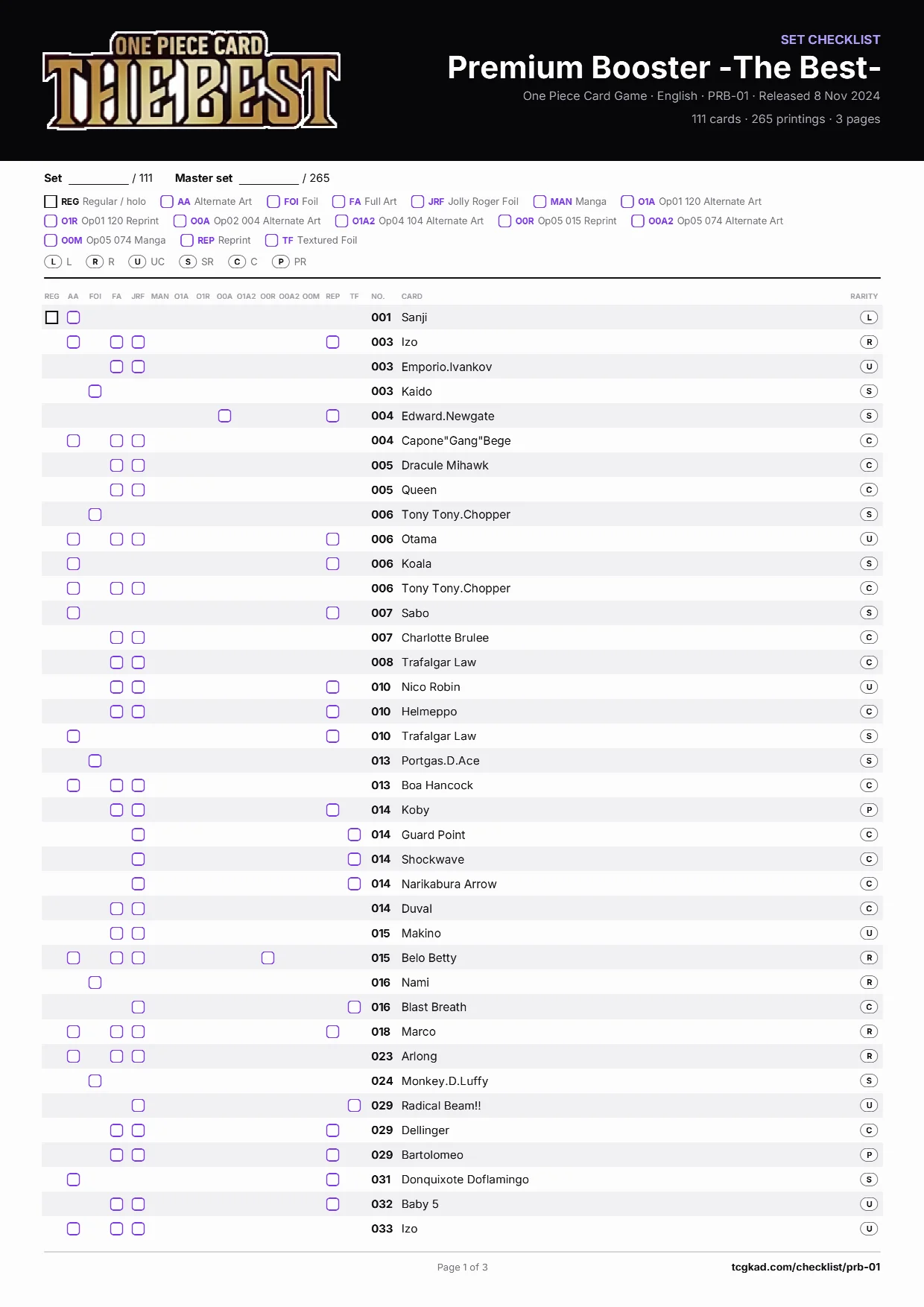The height and width of the screenshot is (1307, 924).
Task: Check the O0R box for 015 Belo Betty
Action: [x=268, y=958]
